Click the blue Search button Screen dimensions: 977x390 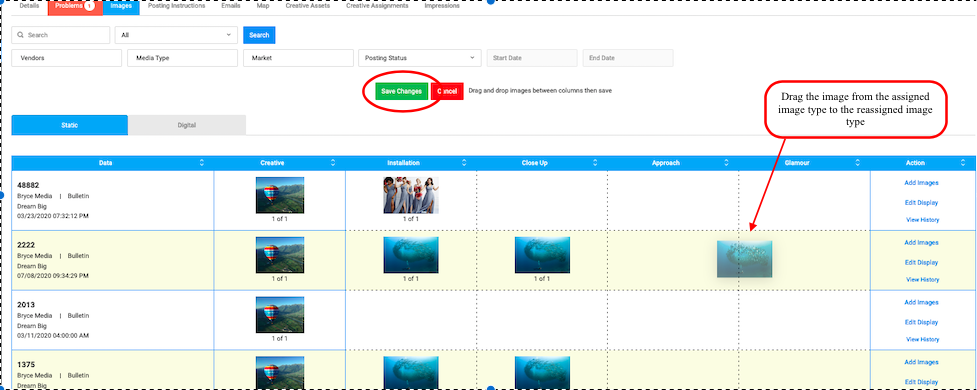pyautogui.click(x=259, y=35)
